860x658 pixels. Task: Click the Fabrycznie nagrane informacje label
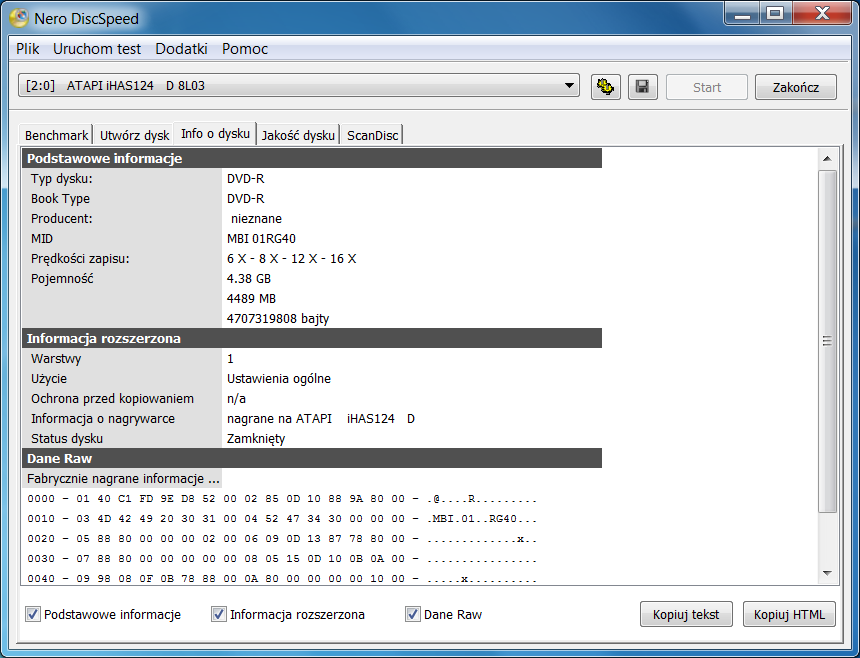(x=123, y=479)
